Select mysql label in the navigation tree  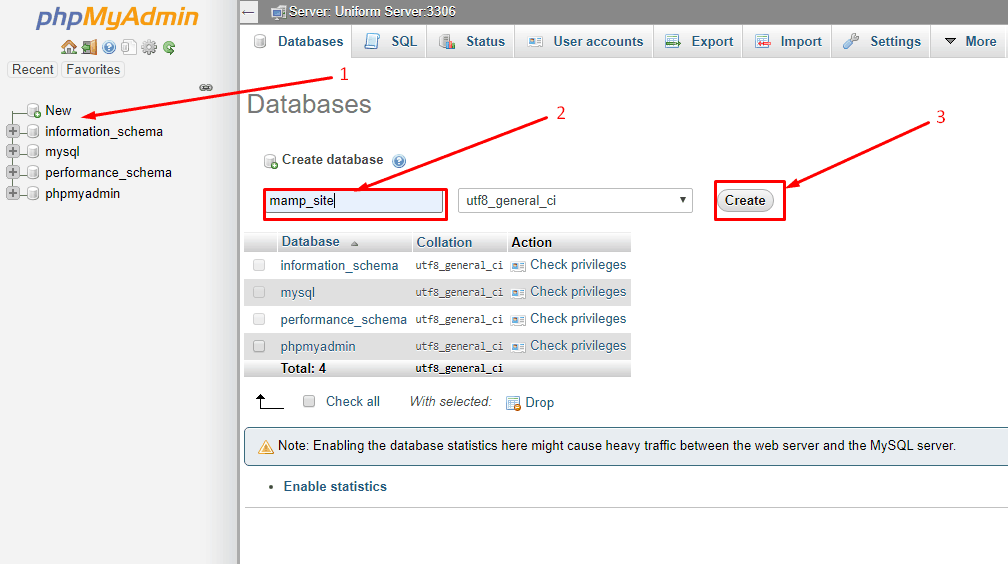tap(62, 152)
